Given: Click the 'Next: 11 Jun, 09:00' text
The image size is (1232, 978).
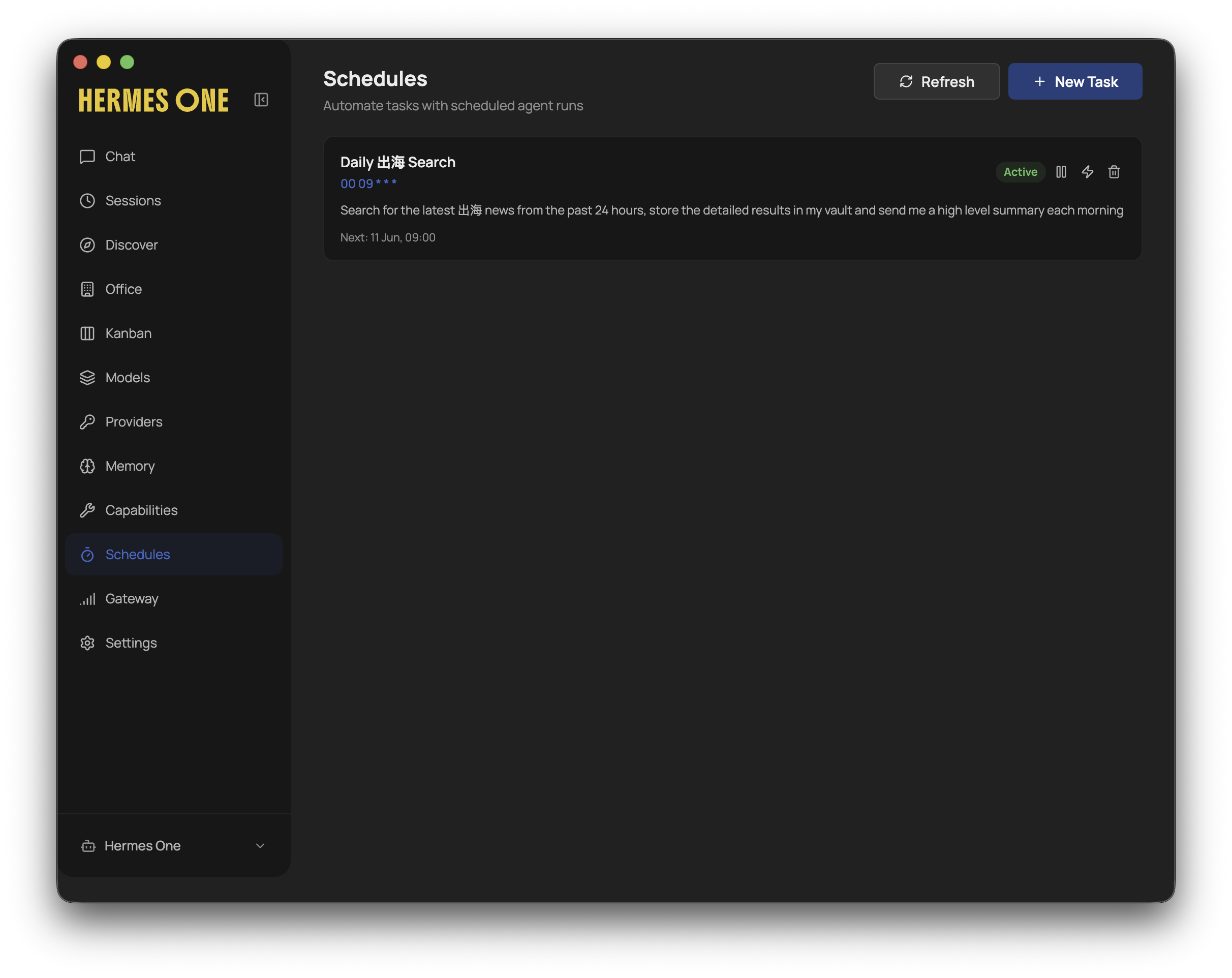Looking at the screenshot, I should coord(388,237).
